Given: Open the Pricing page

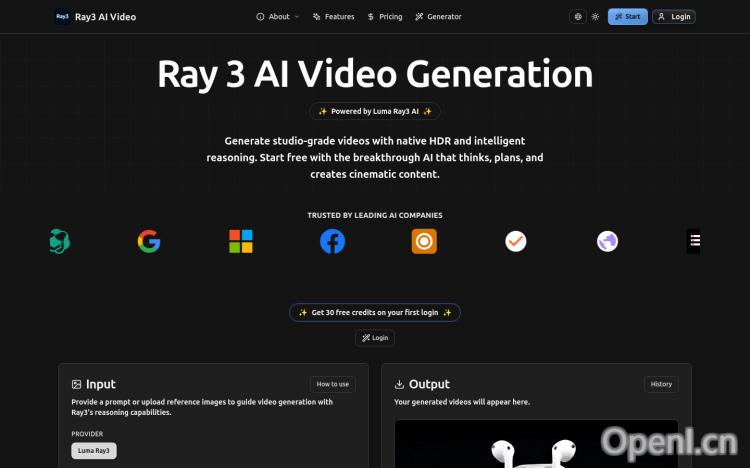Looking at the screenshot, I should pos(385,17).
